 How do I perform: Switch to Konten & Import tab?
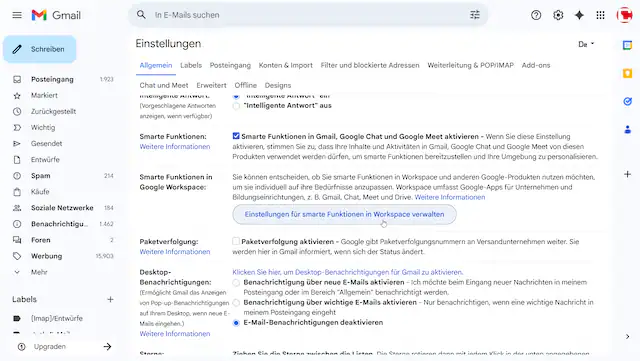coord(286,65)
